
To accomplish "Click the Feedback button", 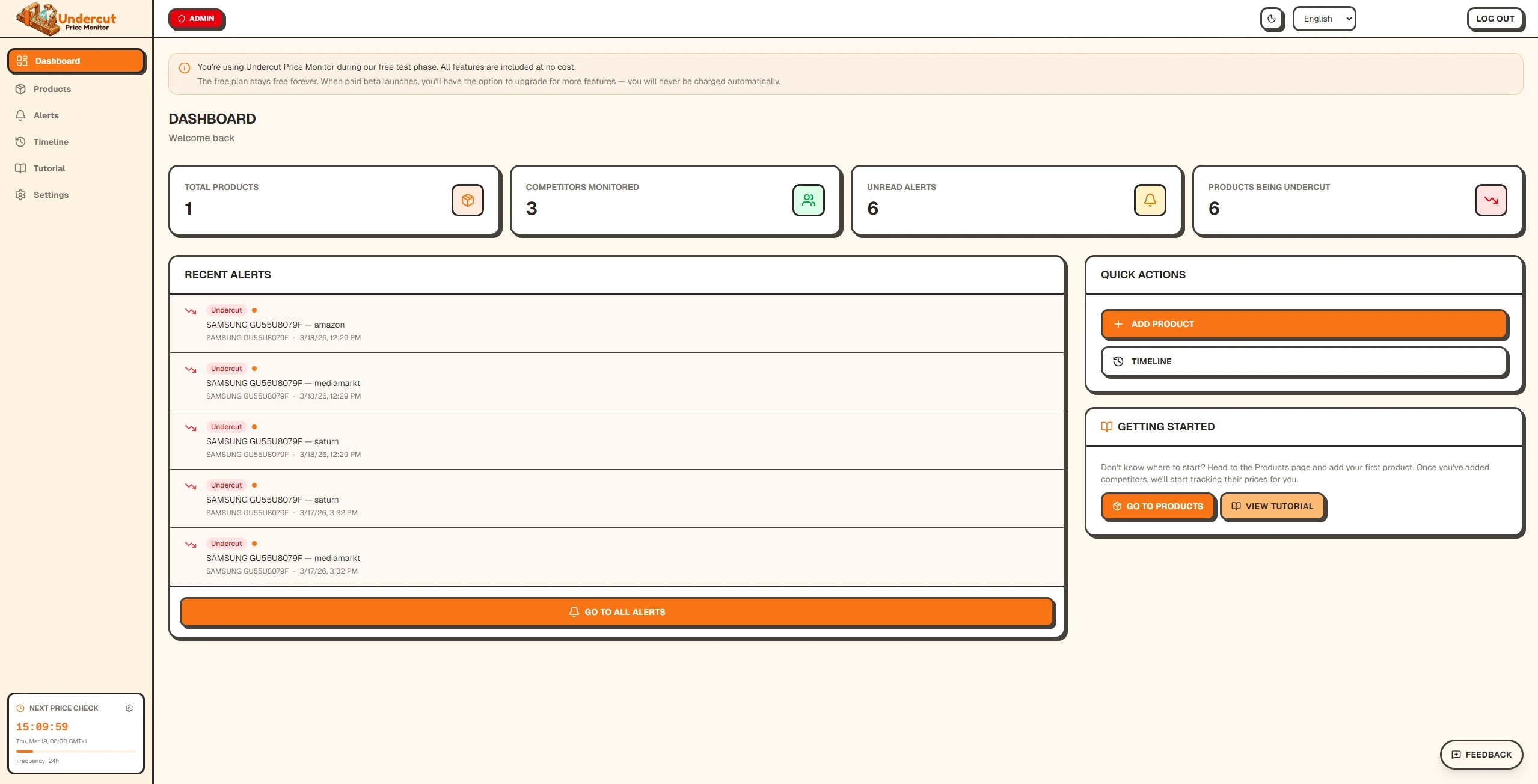I will [x=1480, y=754].
